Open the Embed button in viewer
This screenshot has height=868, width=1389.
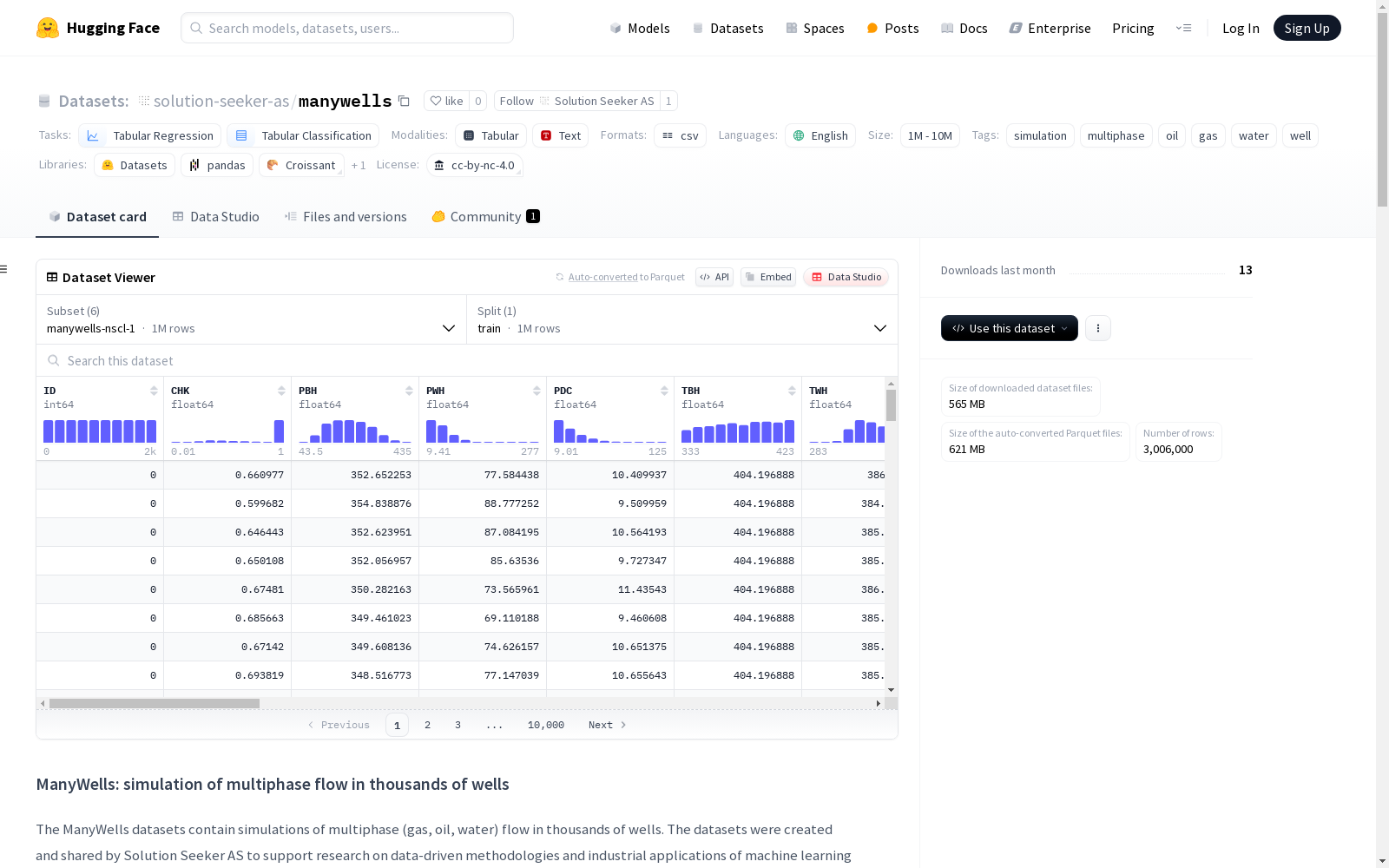point(768,277)
